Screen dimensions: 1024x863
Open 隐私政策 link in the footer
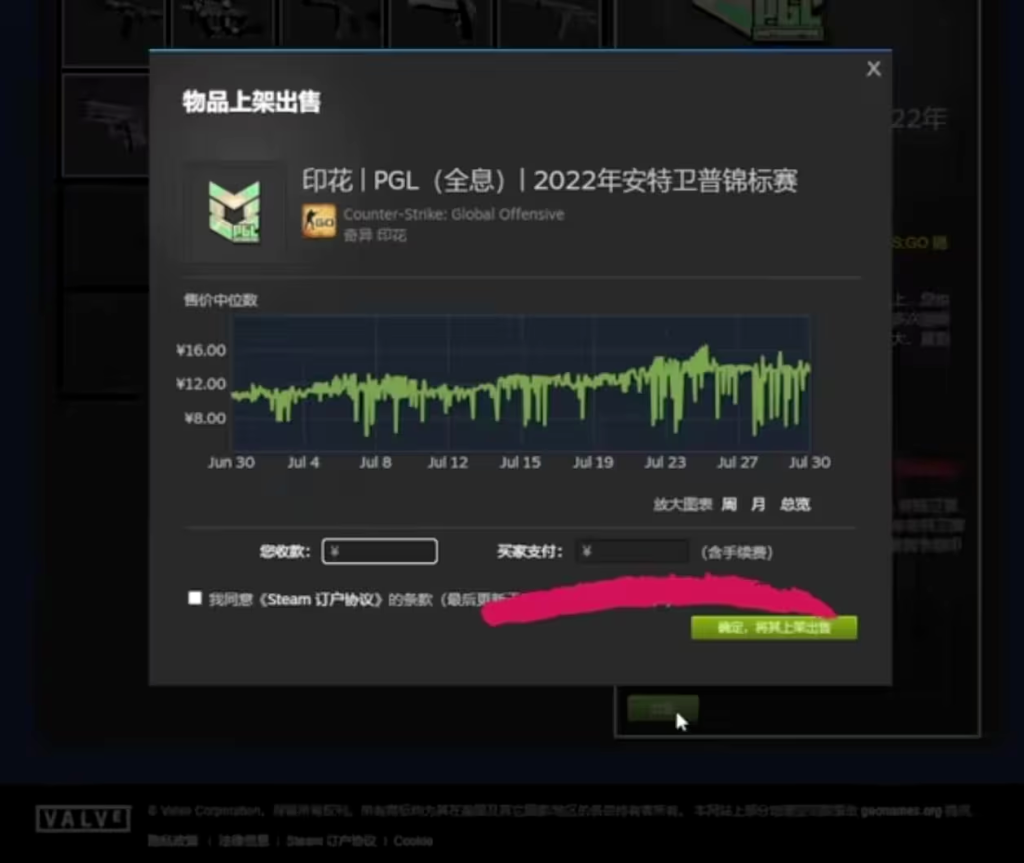172,840
